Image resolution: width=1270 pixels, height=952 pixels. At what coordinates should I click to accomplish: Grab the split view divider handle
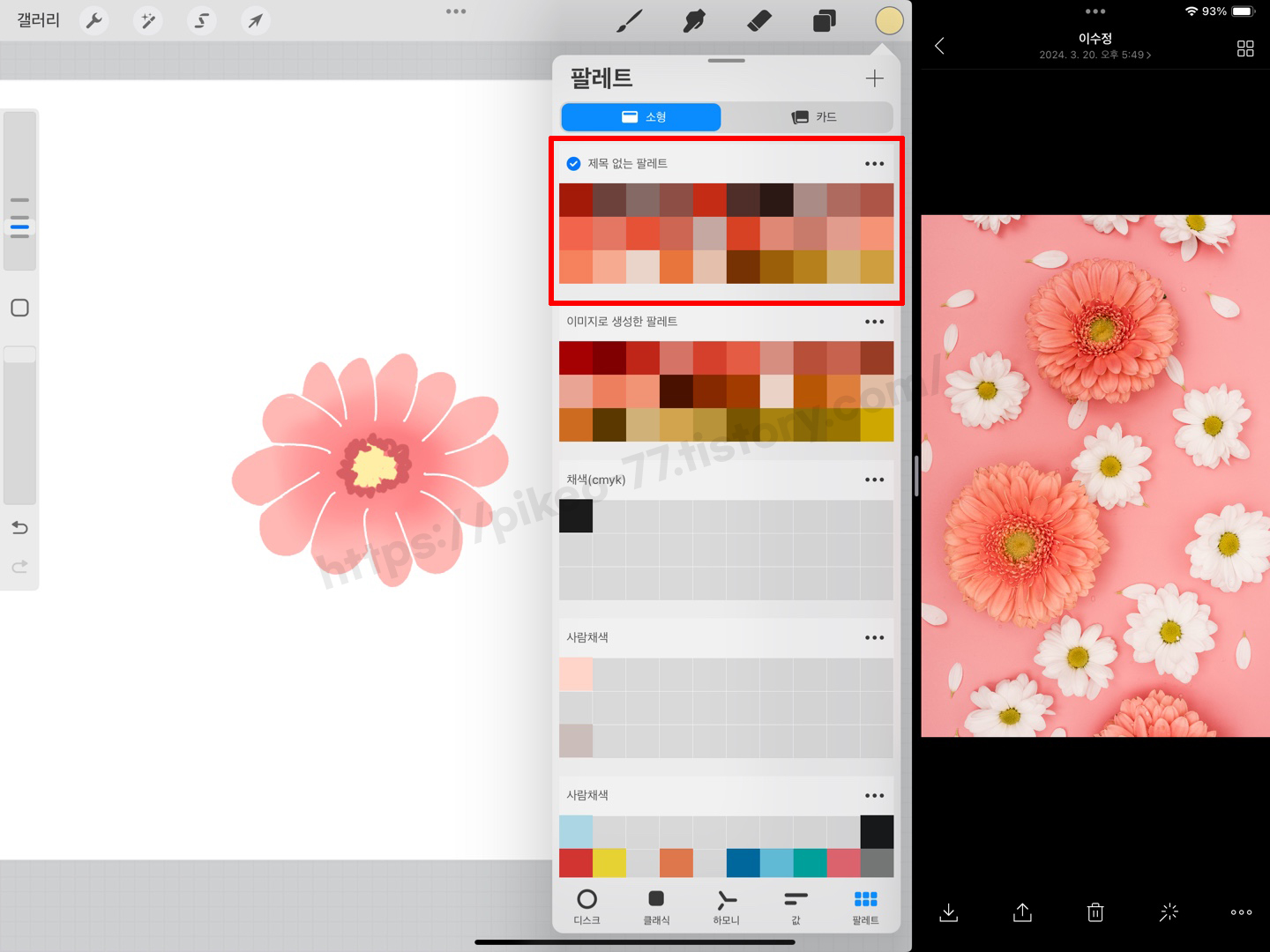[916, 476]
